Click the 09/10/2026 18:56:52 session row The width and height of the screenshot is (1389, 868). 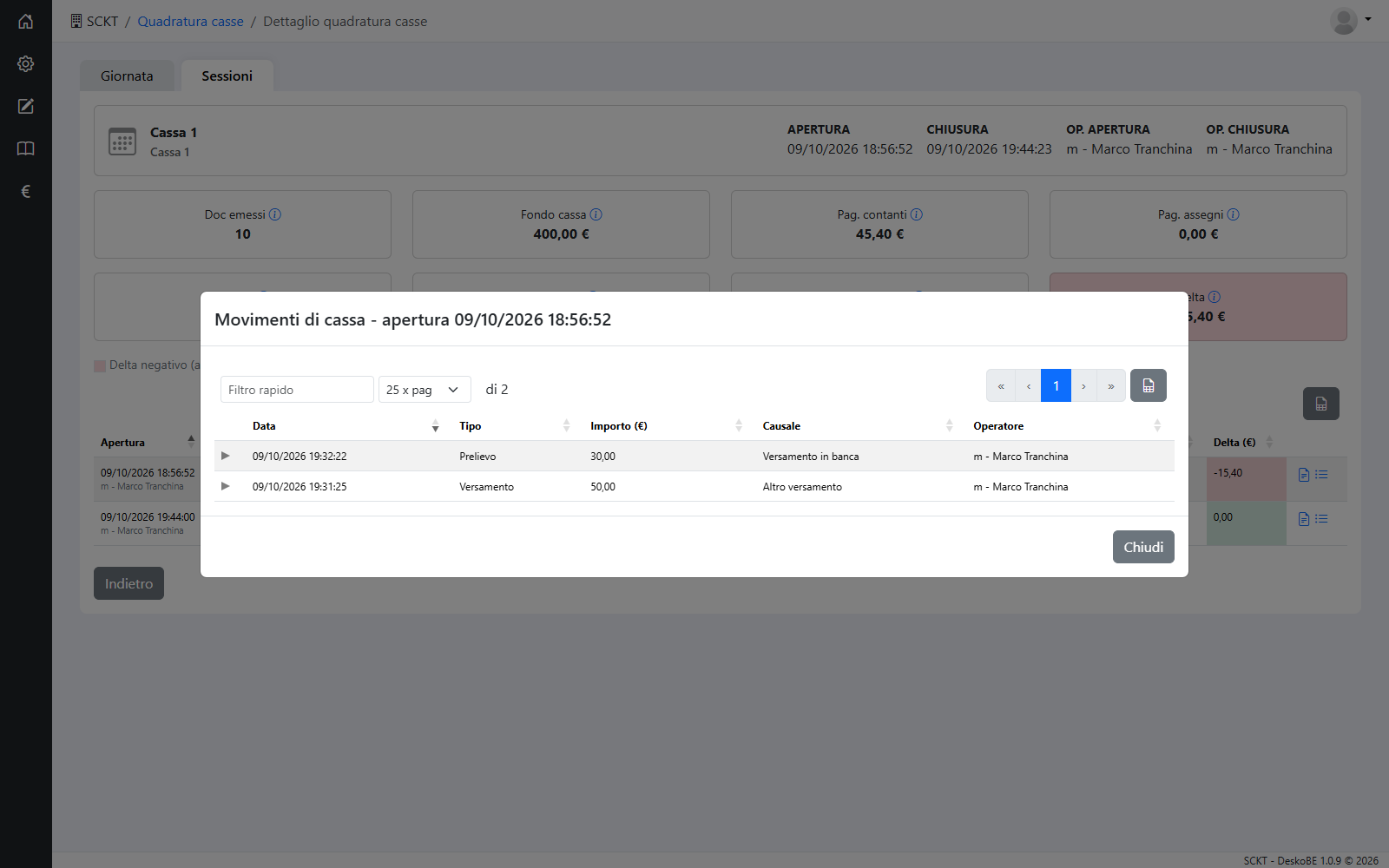click(148, 479)
